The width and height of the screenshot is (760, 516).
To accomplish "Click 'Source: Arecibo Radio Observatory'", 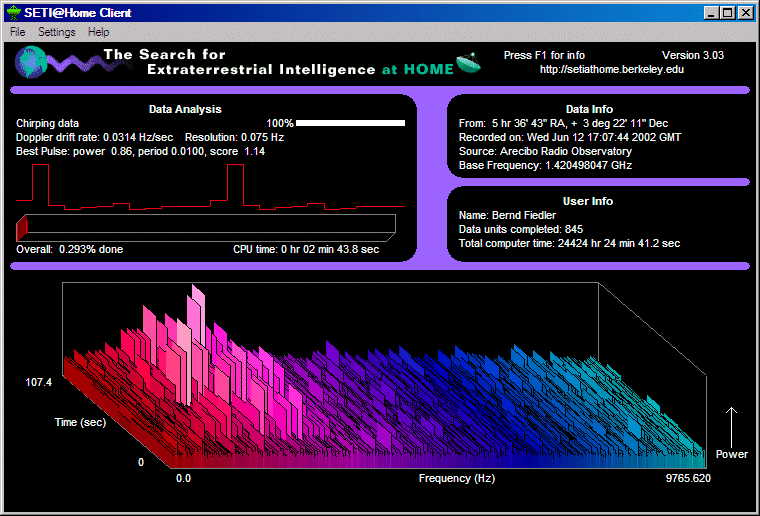I will [545, 151].
